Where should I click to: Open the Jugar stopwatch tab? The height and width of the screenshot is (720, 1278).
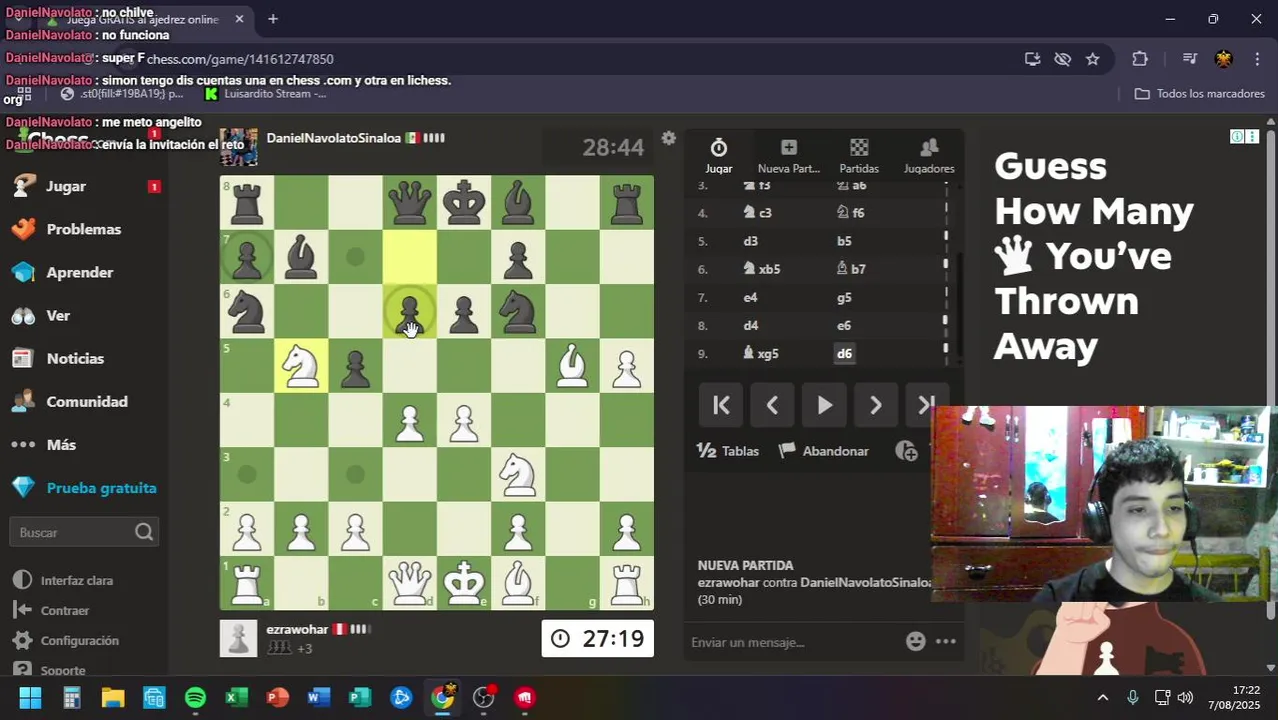718,157
